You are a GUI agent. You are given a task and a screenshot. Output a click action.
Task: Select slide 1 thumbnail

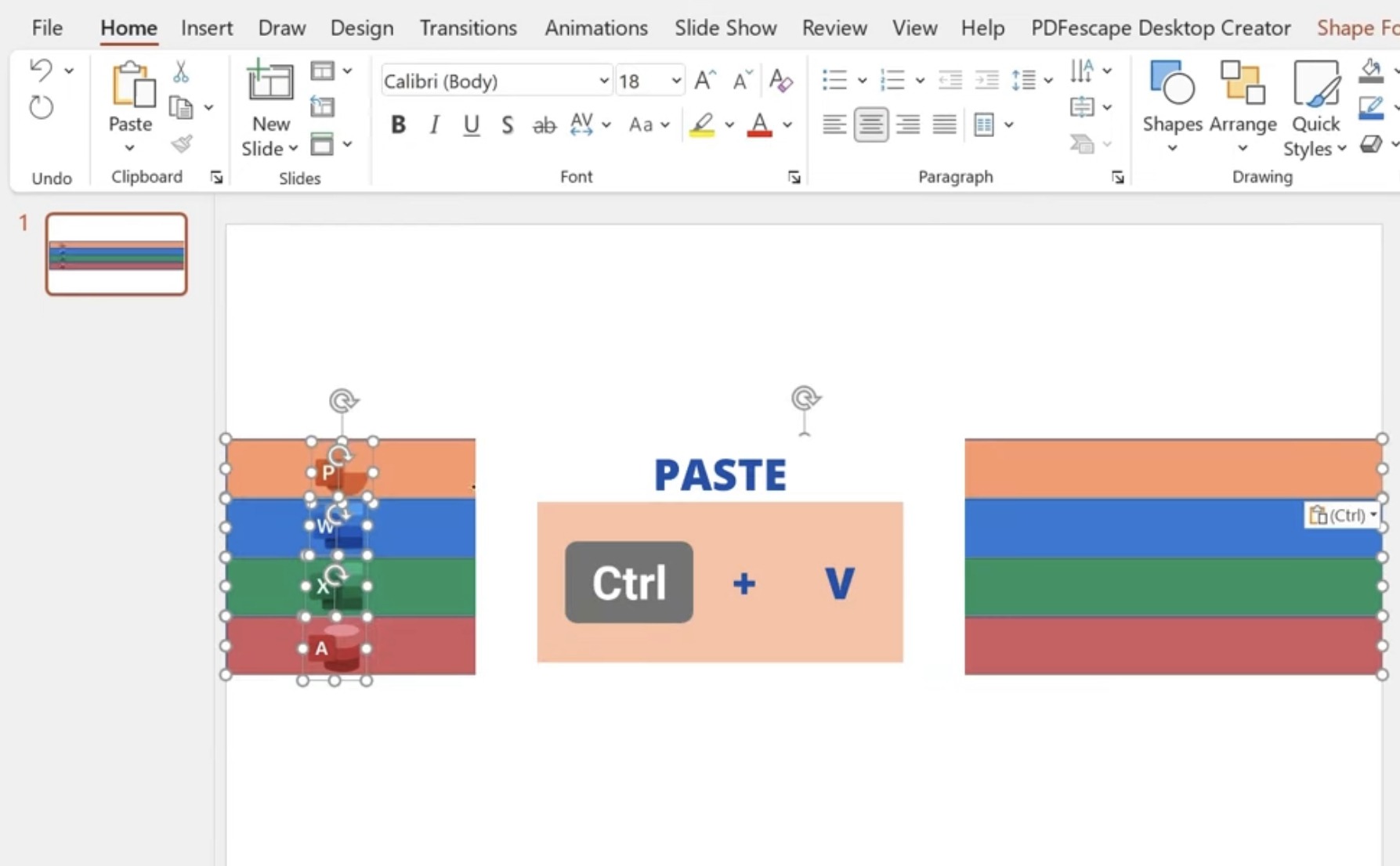116,254
